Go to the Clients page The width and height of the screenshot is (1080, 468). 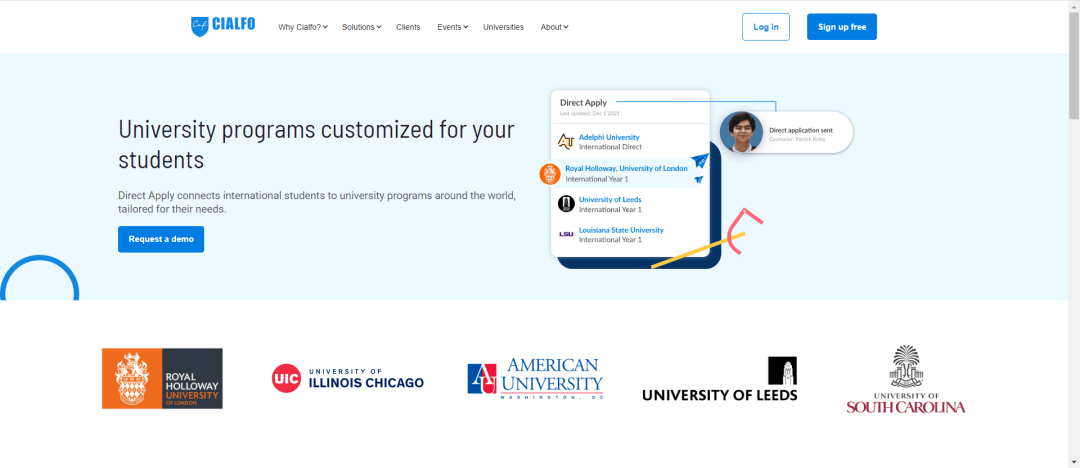tap(408, 27)
